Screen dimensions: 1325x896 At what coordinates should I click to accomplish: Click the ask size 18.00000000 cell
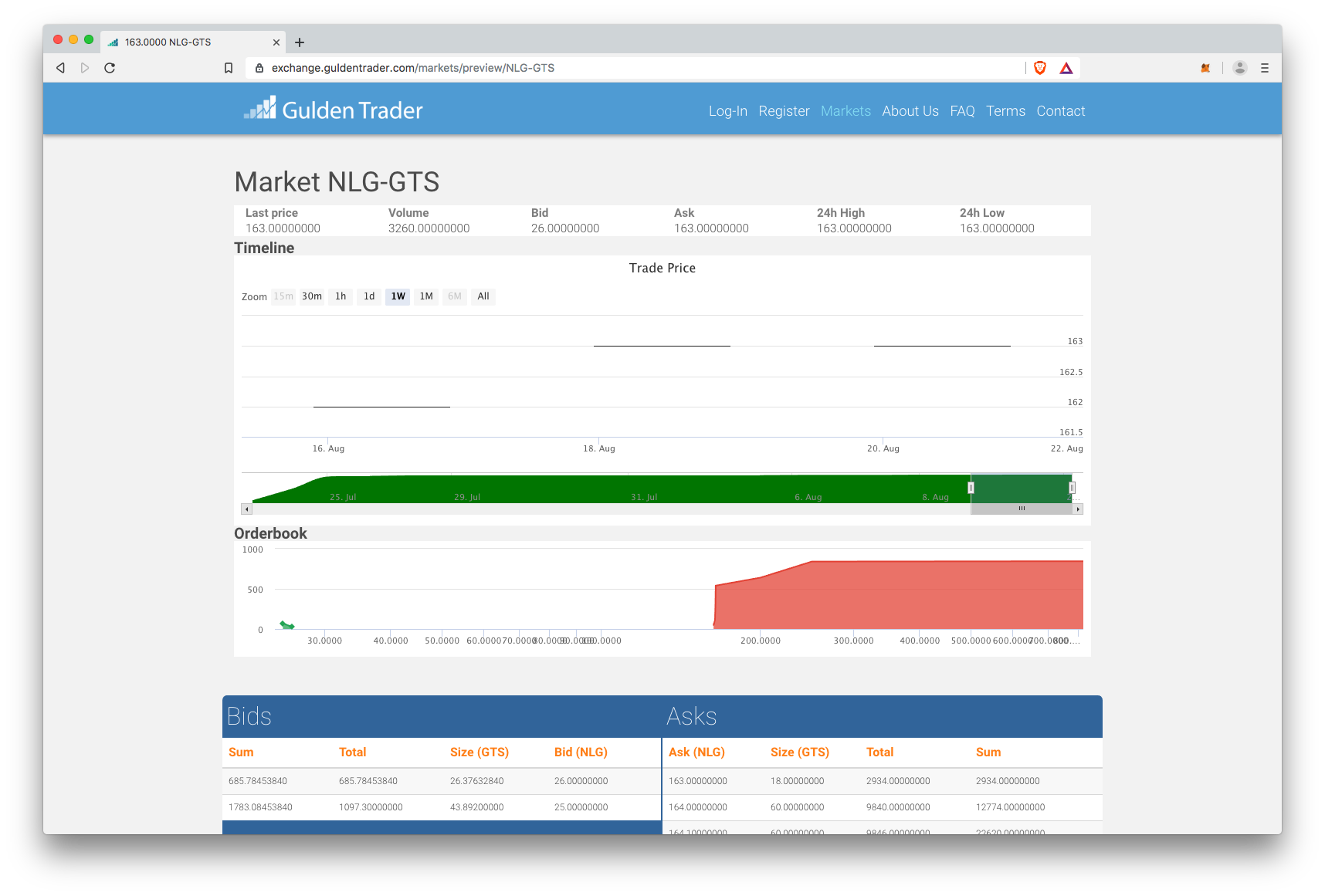797,781
